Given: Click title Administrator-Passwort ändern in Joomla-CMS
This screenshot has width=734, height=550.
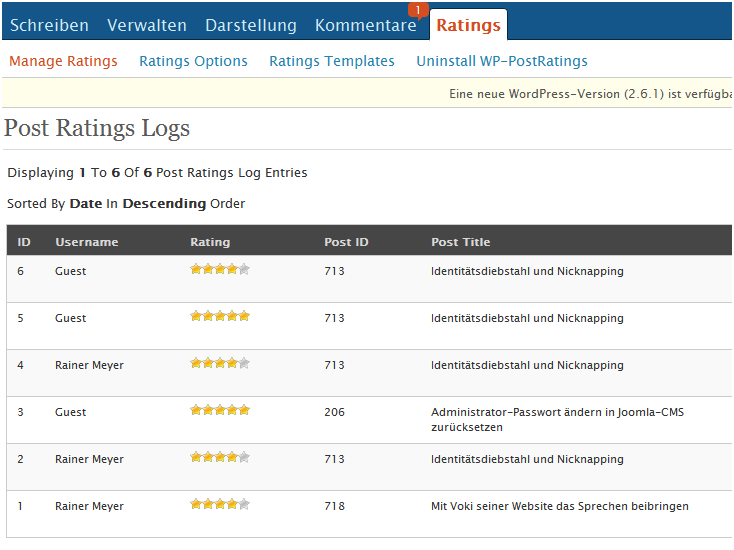Looking at the screenshot, I should 557,420.
